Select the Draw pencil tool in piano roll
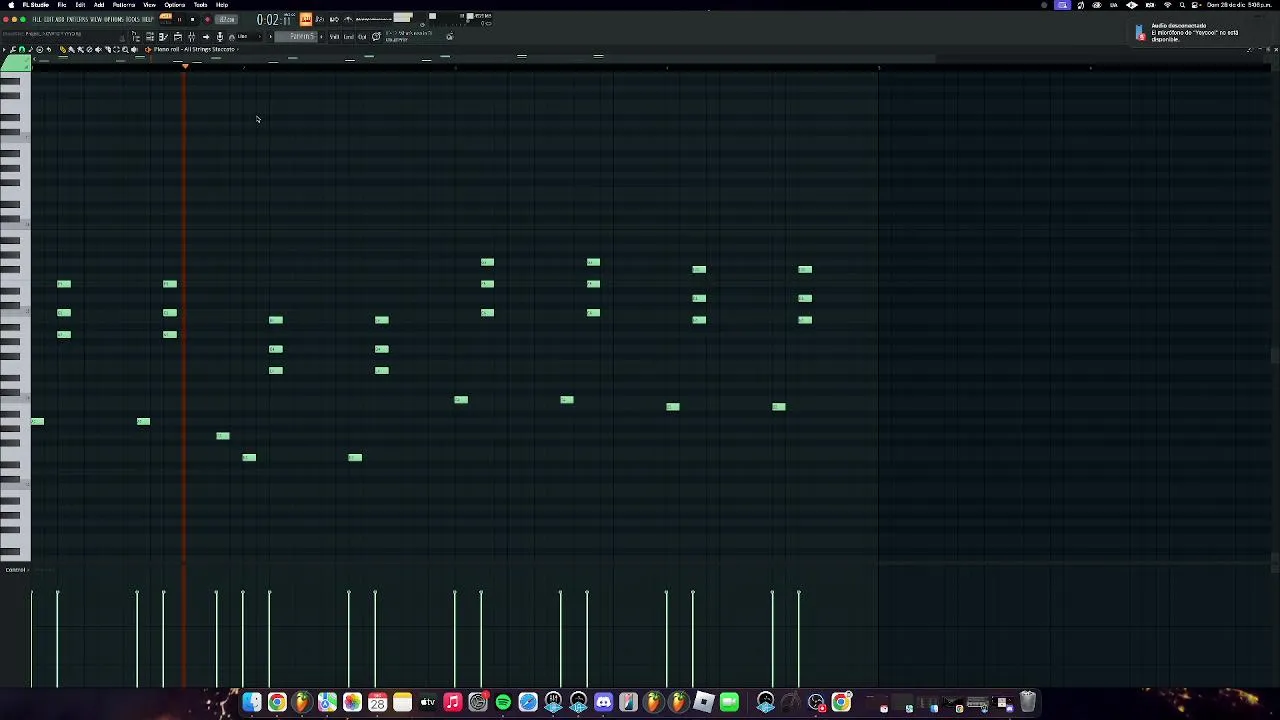Image resolution: width=1280 pixels, height=720 pixels. (63, 49)
